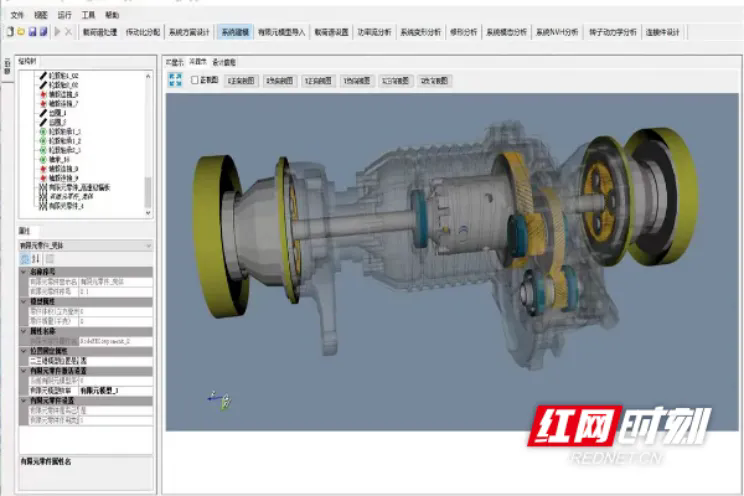Collapse the second property group in the grid
The image size is (744, 496).
point(24,300)
